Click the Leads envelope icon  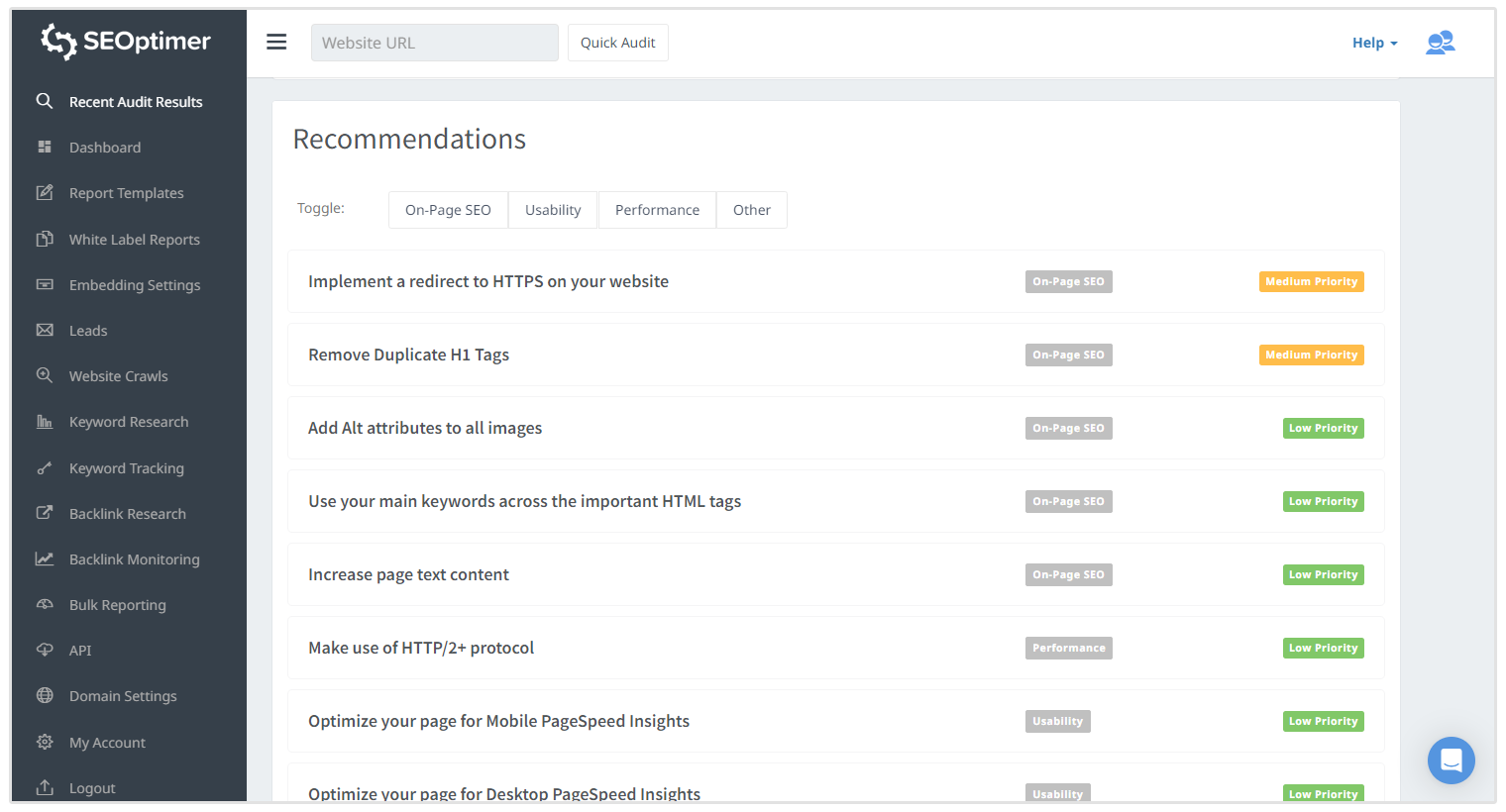pyautogui.click(x=45, y=330)
